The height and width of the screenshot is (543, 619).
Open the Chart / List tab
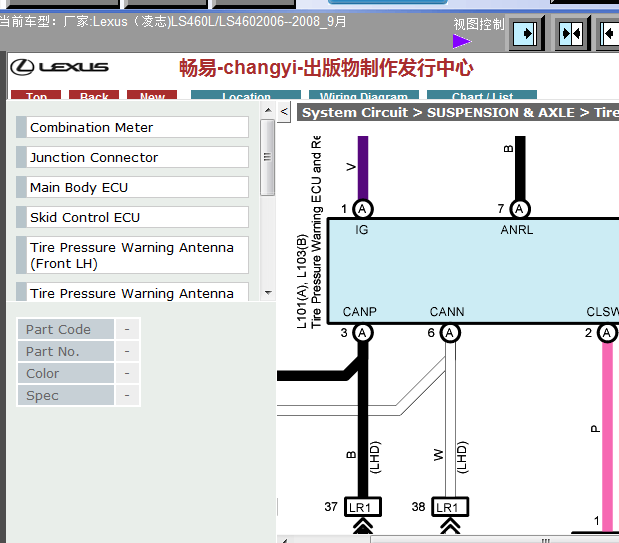pos(482,95)
